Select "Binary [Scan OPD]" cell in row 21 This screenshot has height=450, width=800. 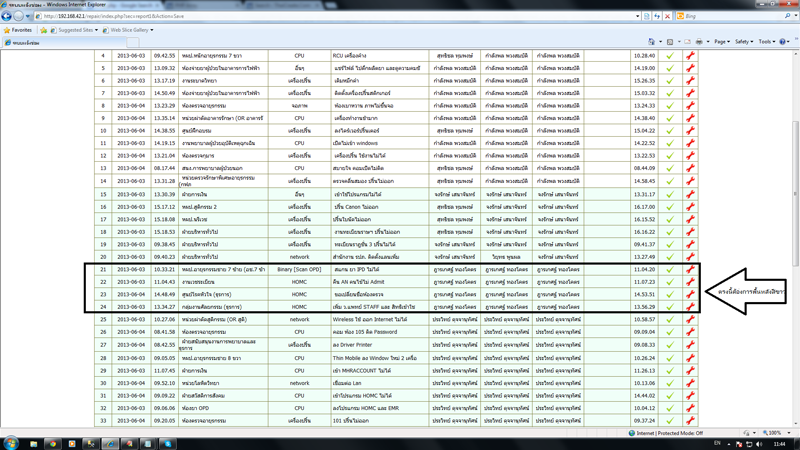point(299,269)
